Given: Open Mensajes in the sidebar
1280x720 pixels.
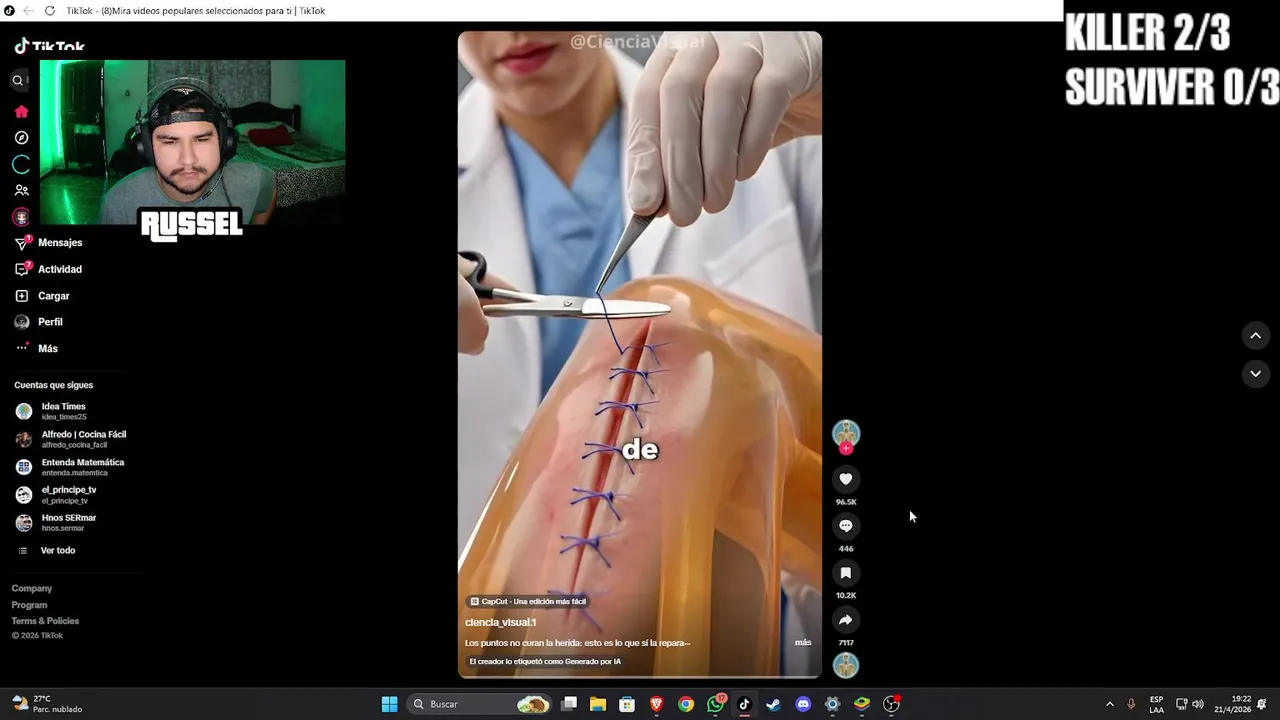Looking at the screenshot, I should click(x=48, y=243).
